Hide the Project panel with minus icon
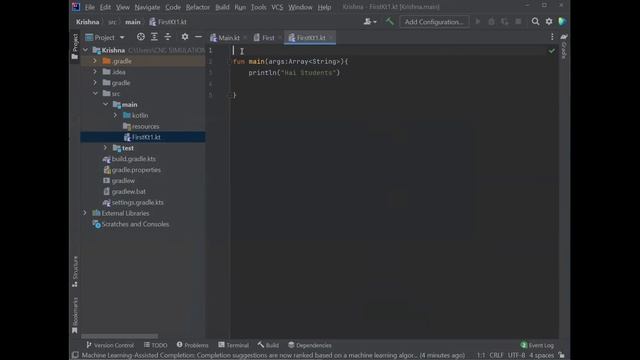 (x=198, y=37)
